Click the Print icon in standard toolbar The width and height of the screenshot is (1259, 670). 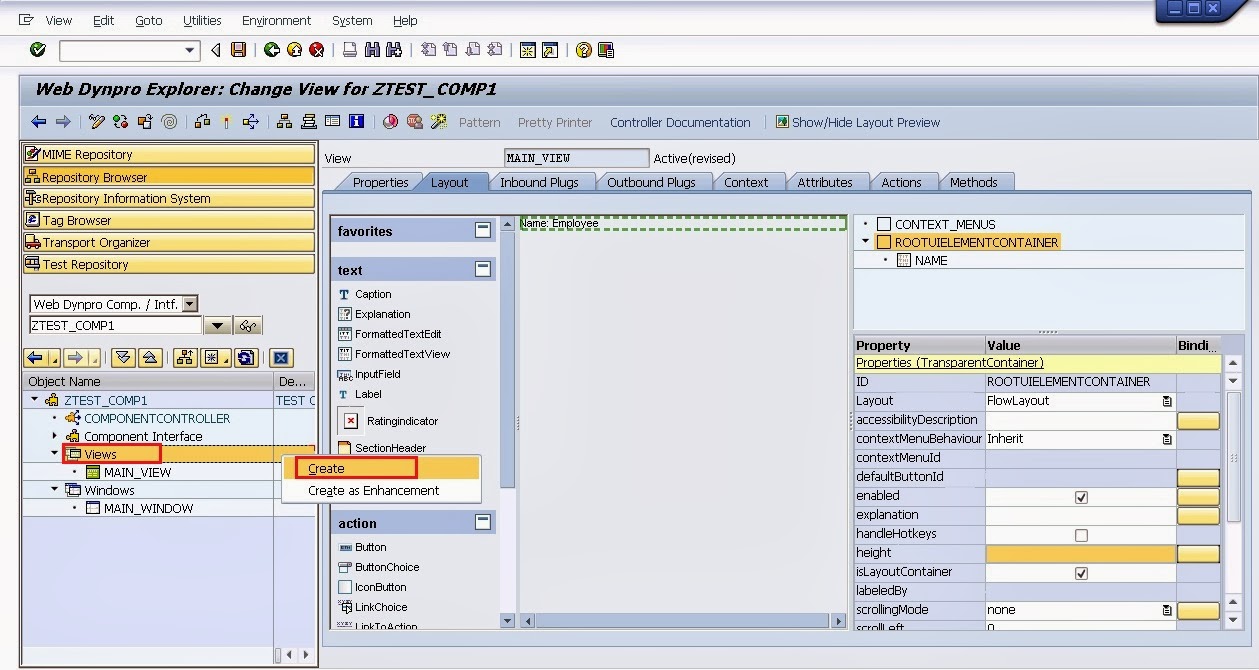tap(350, 50)
